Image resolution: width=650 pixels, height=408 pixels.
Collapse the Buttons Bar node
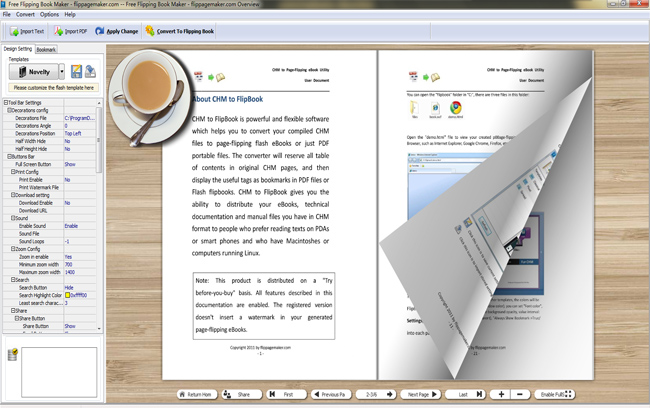(9, 156)
